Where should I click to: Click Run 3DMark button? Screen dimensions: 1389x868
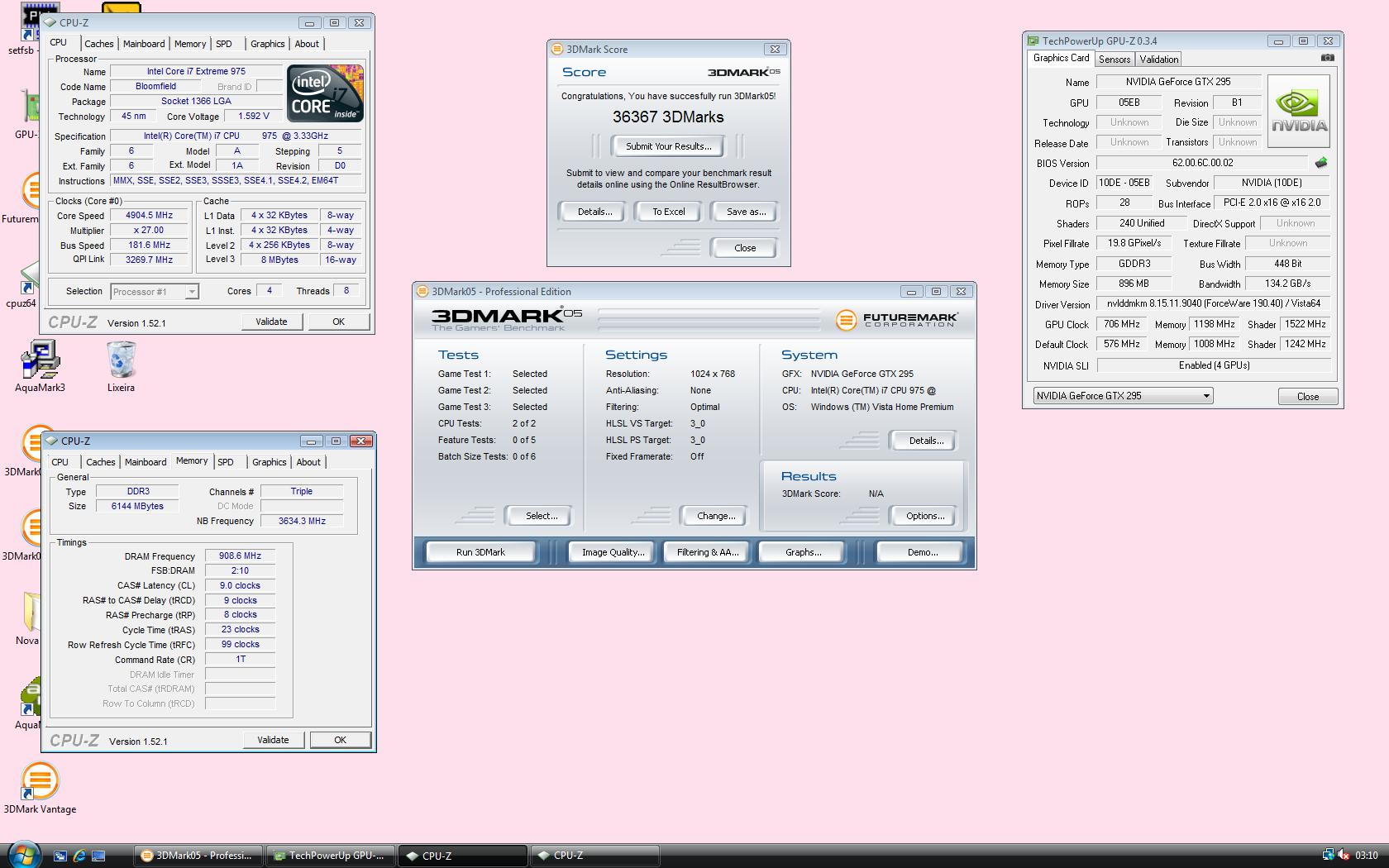click(480, 552)
